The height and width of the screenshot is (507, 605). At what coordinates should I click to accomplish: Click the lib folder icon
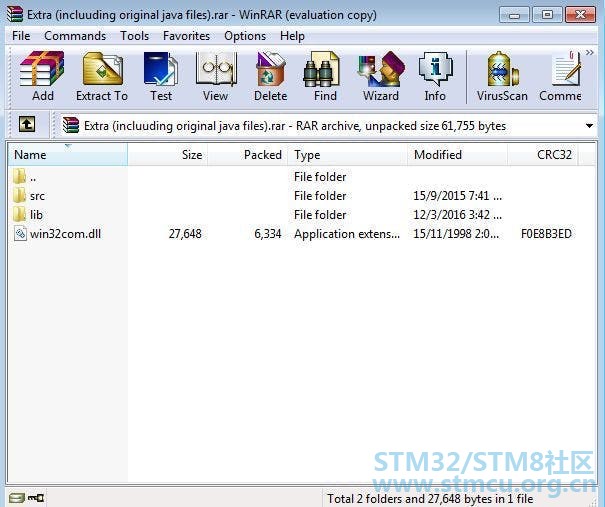19,215
